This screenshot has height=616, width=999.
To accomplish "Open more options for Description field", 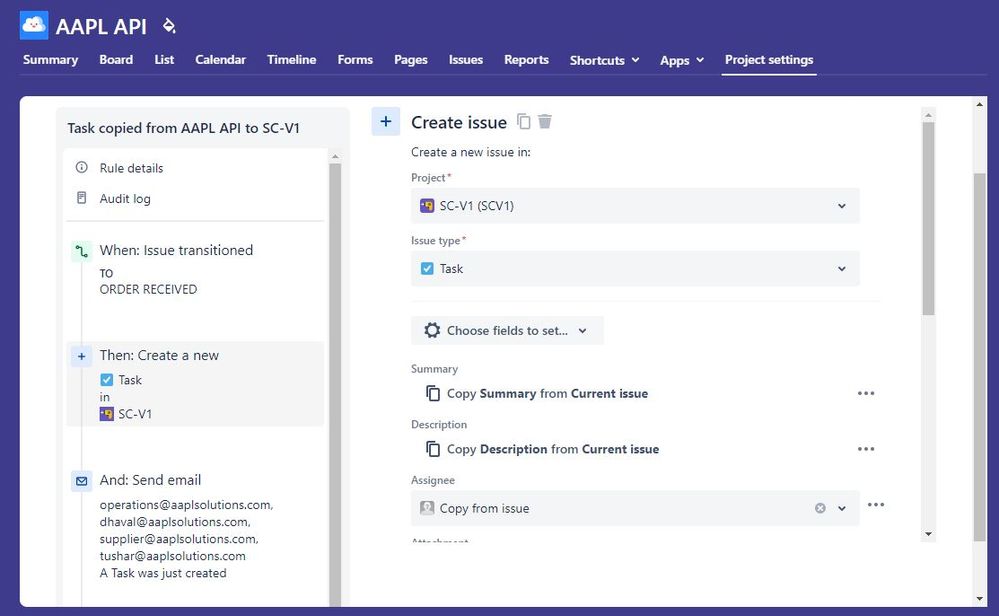I will click(x=866, y=449).
